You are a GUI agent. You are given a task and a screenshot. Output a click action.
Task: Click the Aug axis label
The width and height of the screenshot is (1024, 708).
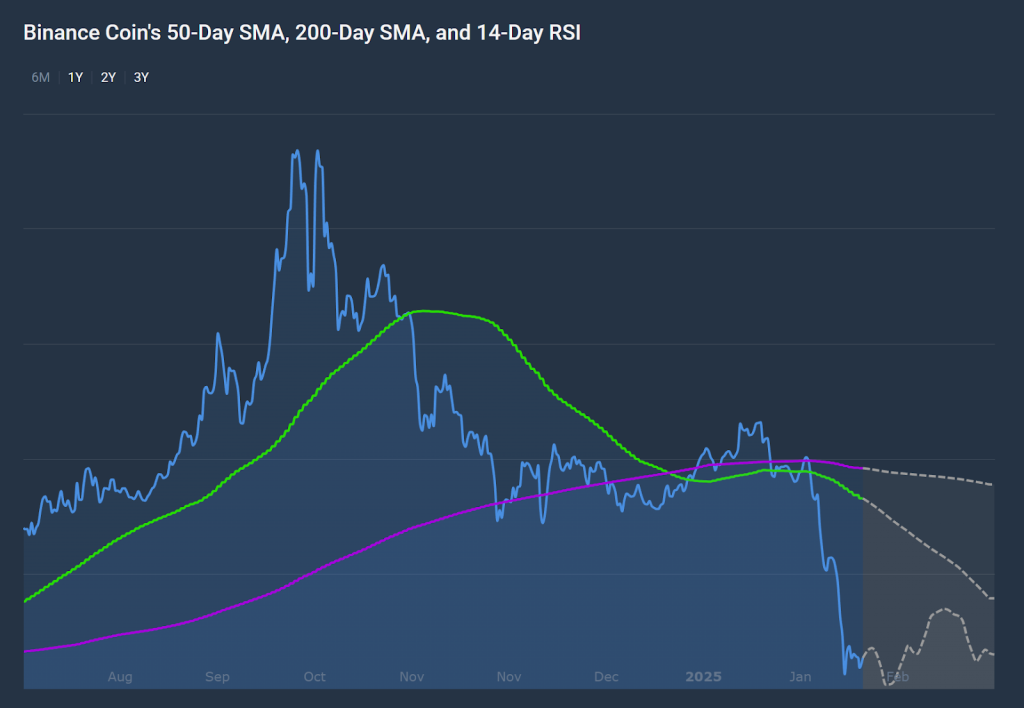tap(120, 677)
